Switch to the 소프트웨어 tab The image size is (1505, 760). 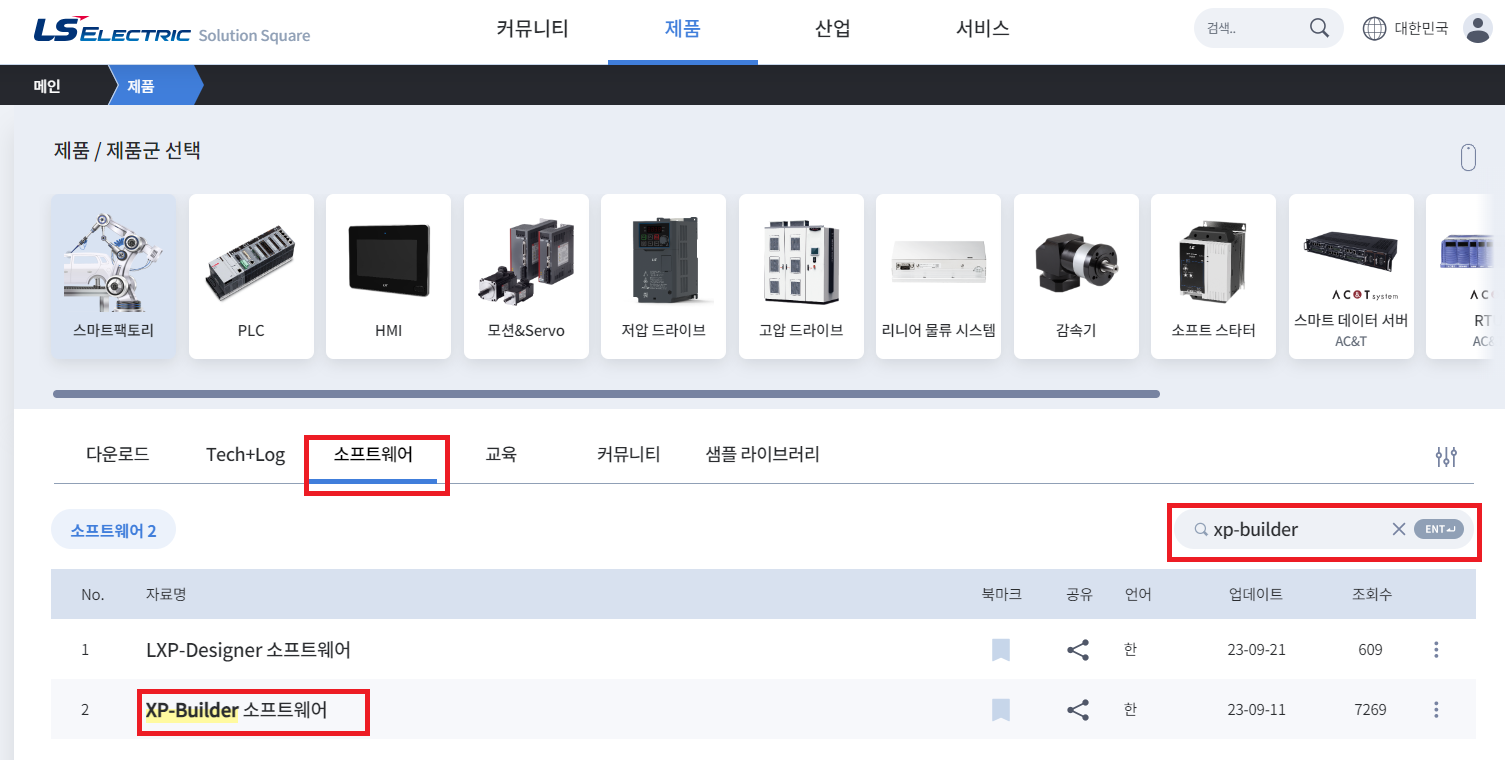click(x=373, y=454)
